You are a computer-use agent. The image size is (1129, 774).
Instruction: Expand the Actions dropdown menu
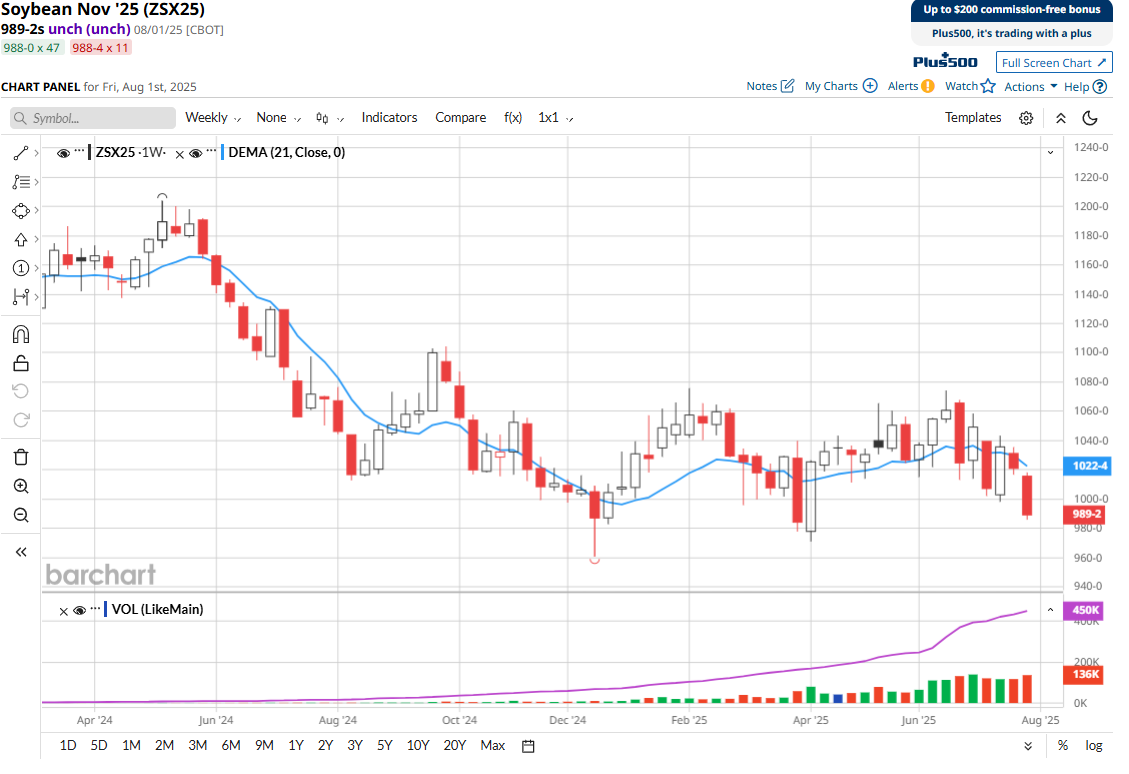pos(1030,87)
